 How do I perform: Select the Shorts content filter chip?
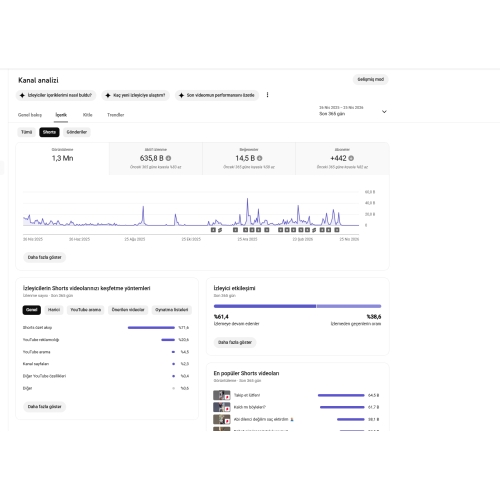(49, 132)
